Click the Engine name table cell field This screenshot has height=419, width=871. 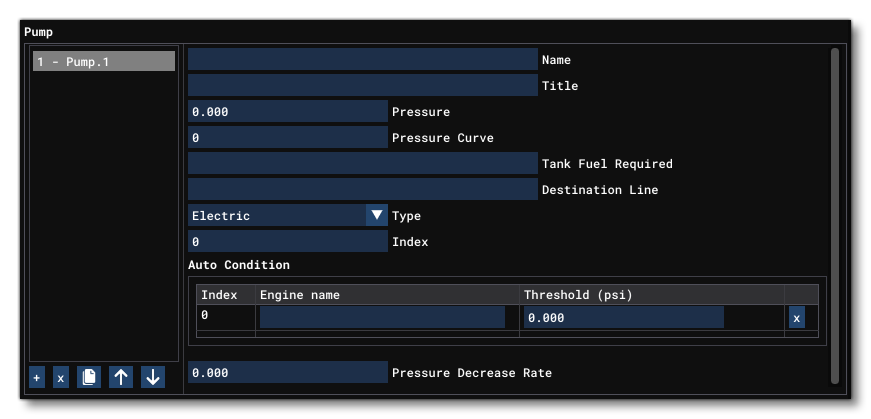[x=382, y=318]
